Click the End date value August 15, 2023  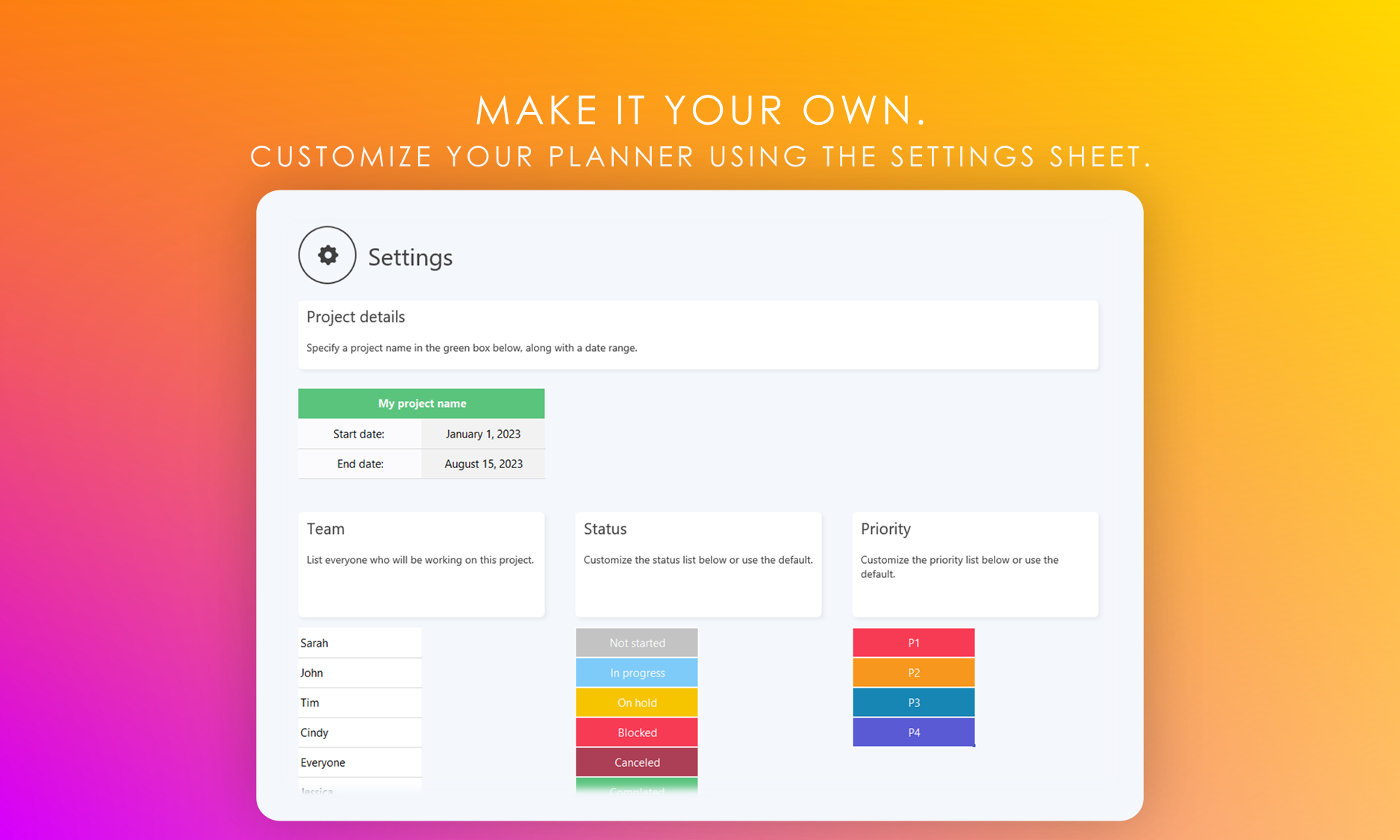483,464
